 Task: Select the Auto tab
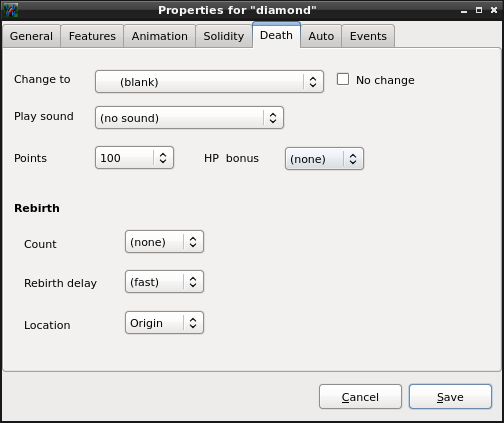pyautogui.click(x=321, y=36)
